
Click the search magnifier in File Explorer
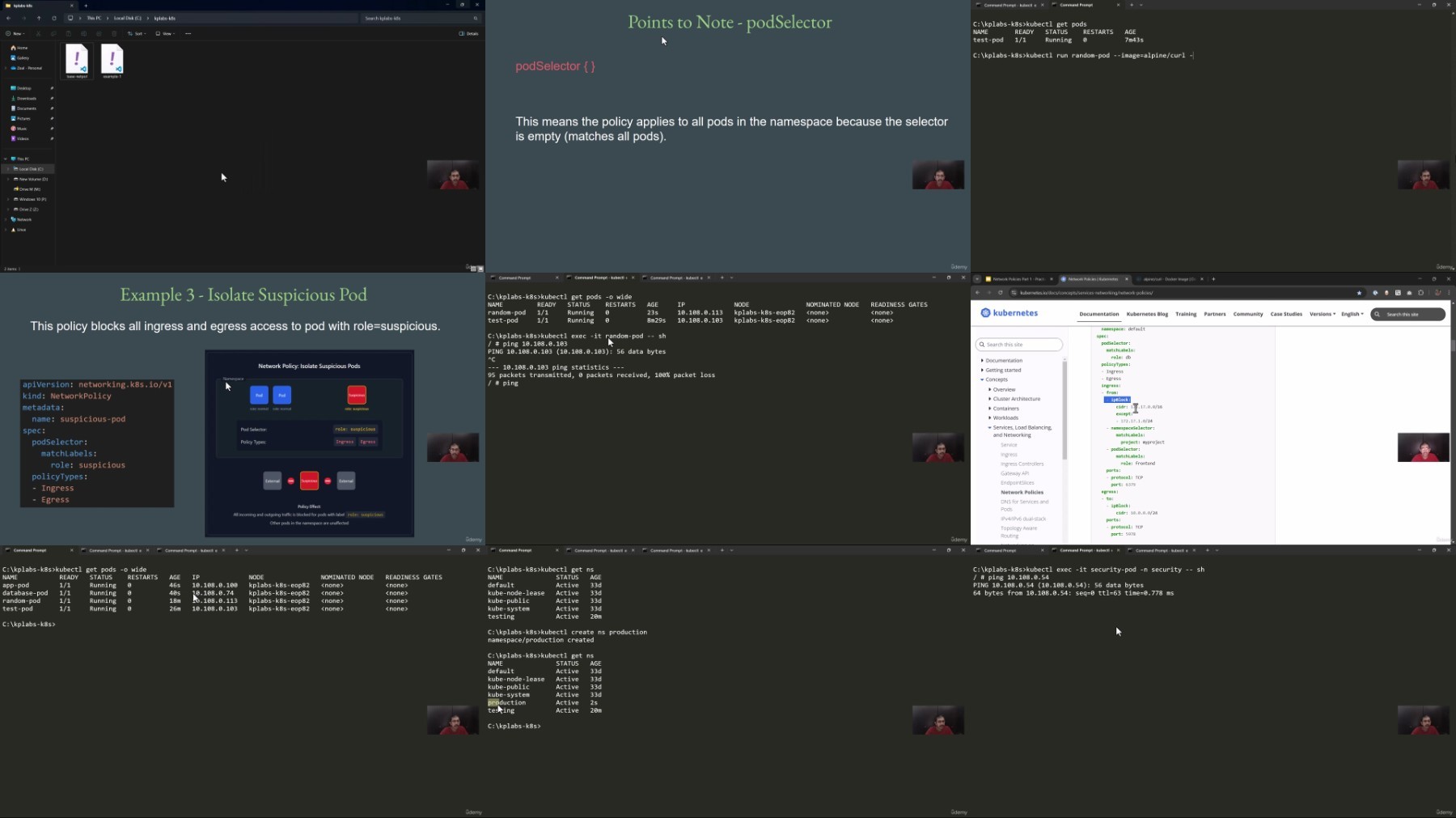click(476, 18)
